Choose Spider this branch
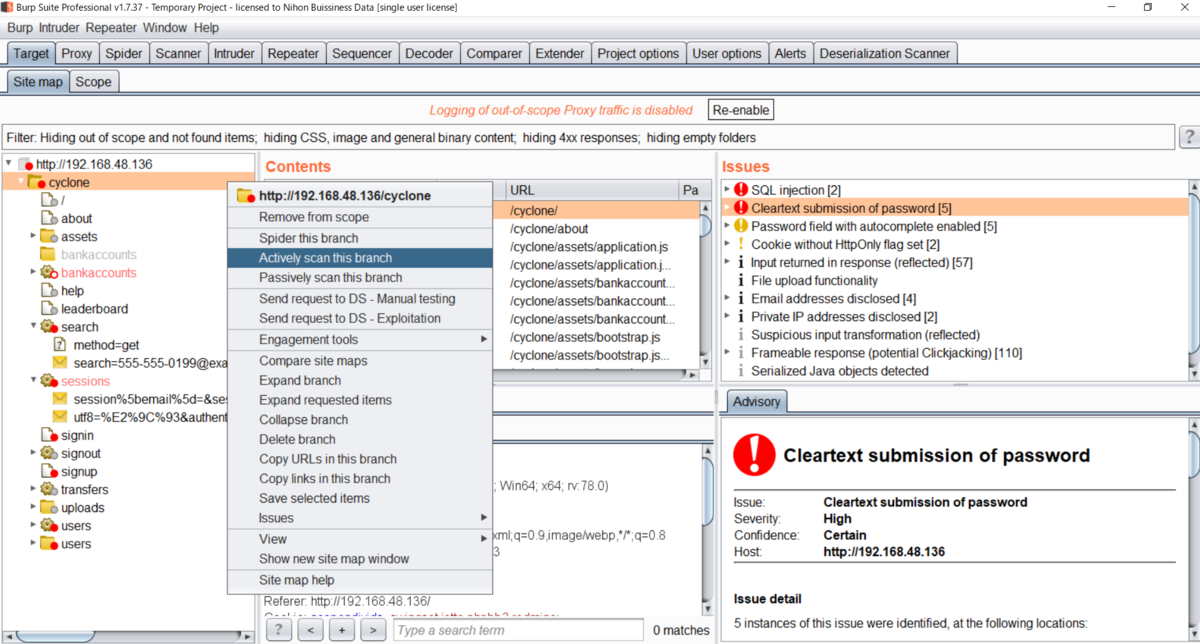 pos(360,238)
